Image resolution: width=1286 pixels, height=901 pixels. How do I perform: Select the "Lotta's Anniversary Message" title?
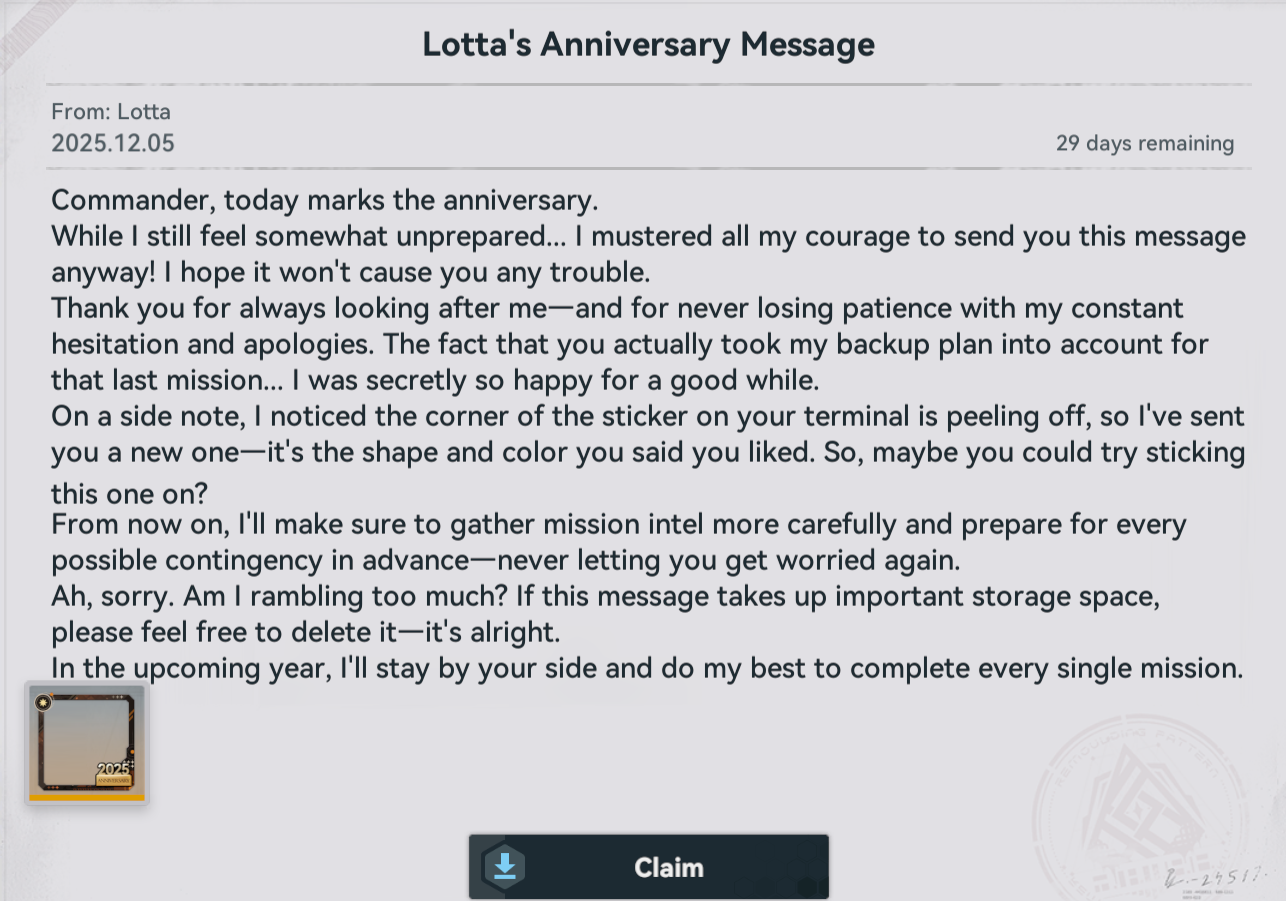pyautogui.click(x=648, y=44)
